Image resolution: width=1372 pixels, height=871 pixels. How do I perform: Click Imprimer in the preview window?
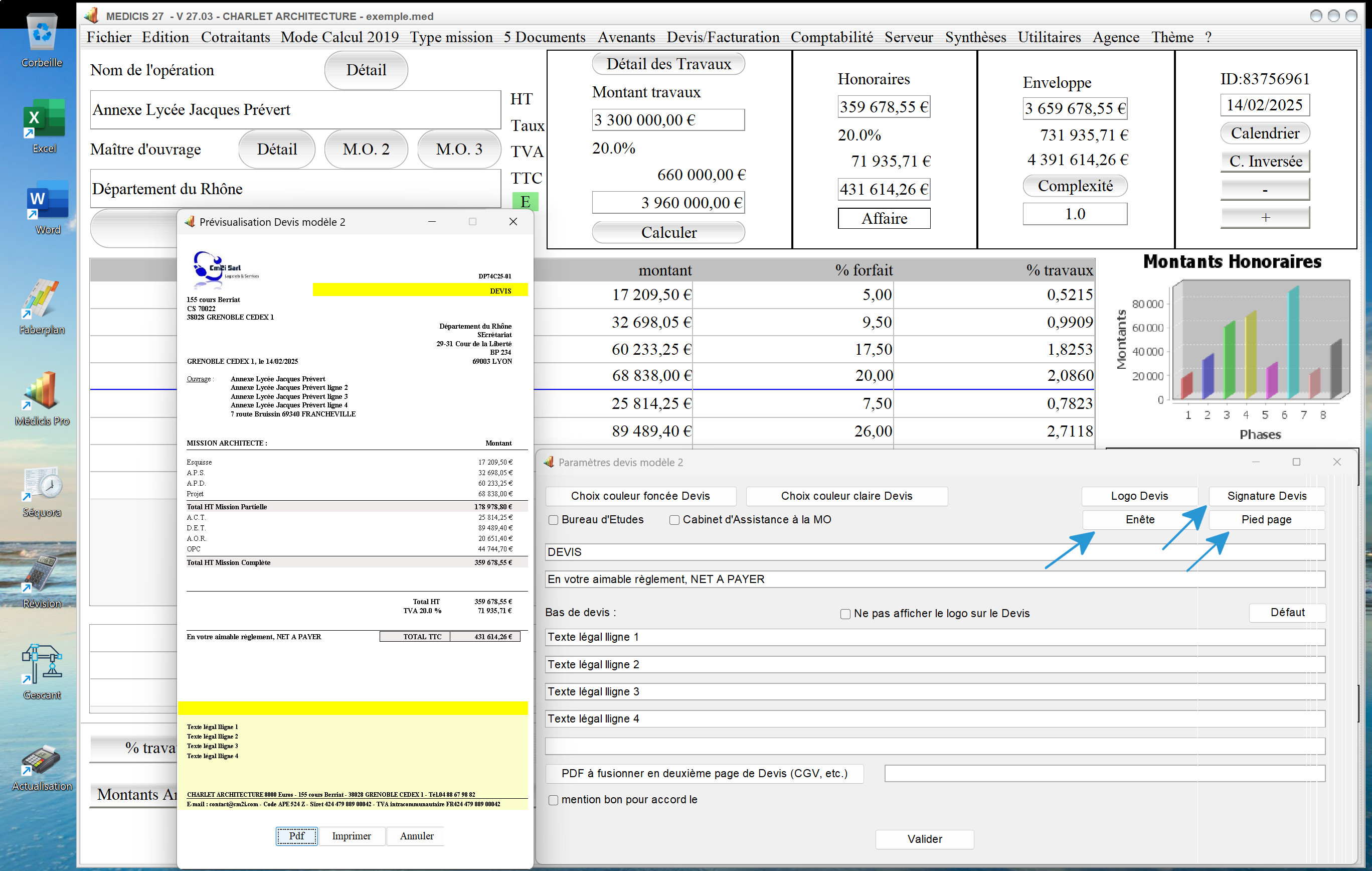point(351,836)
